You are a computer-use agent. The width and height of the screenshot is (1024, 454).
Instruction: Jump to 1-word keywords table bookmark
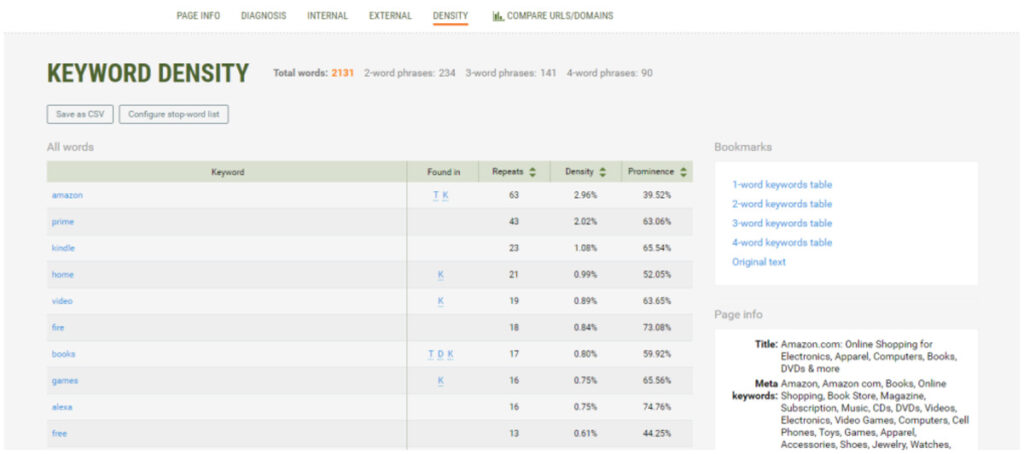[x=782, y=185]
